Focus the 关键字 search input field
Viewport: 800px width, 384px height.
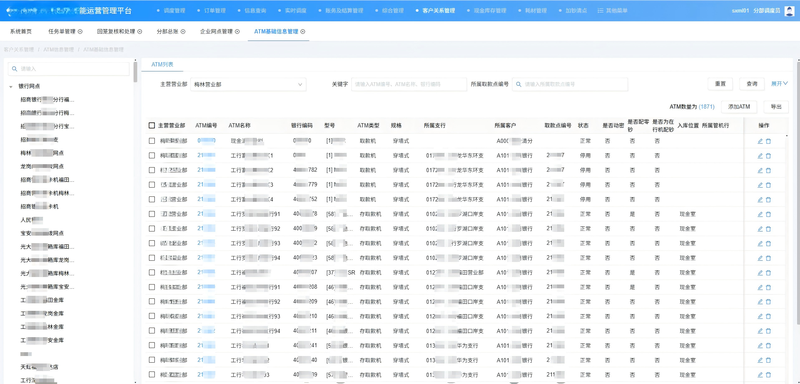pyautogui.click(x=409, y=84)
